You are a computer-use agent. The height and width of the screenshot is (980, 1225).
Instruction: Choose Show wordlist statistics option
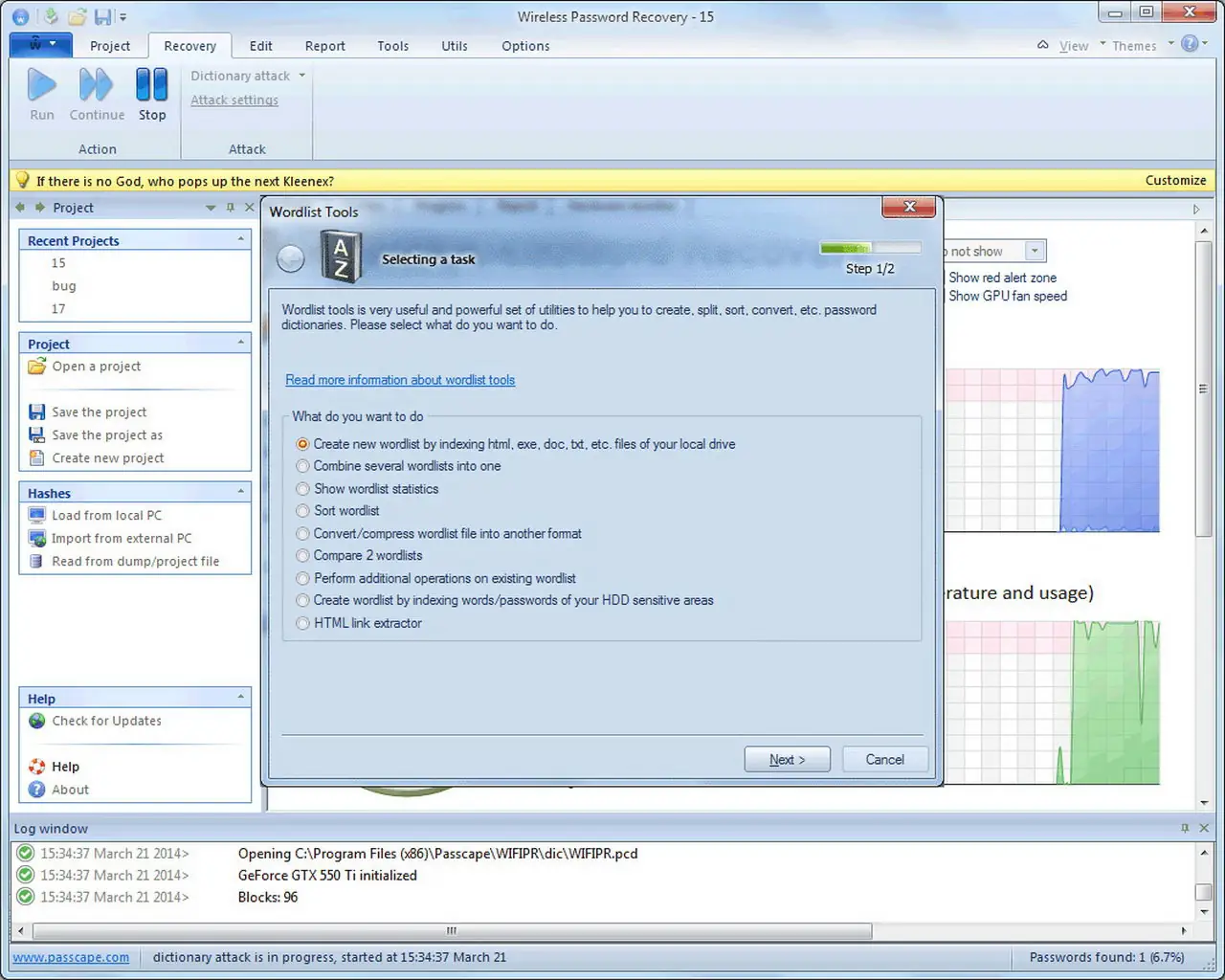[302, 489]
